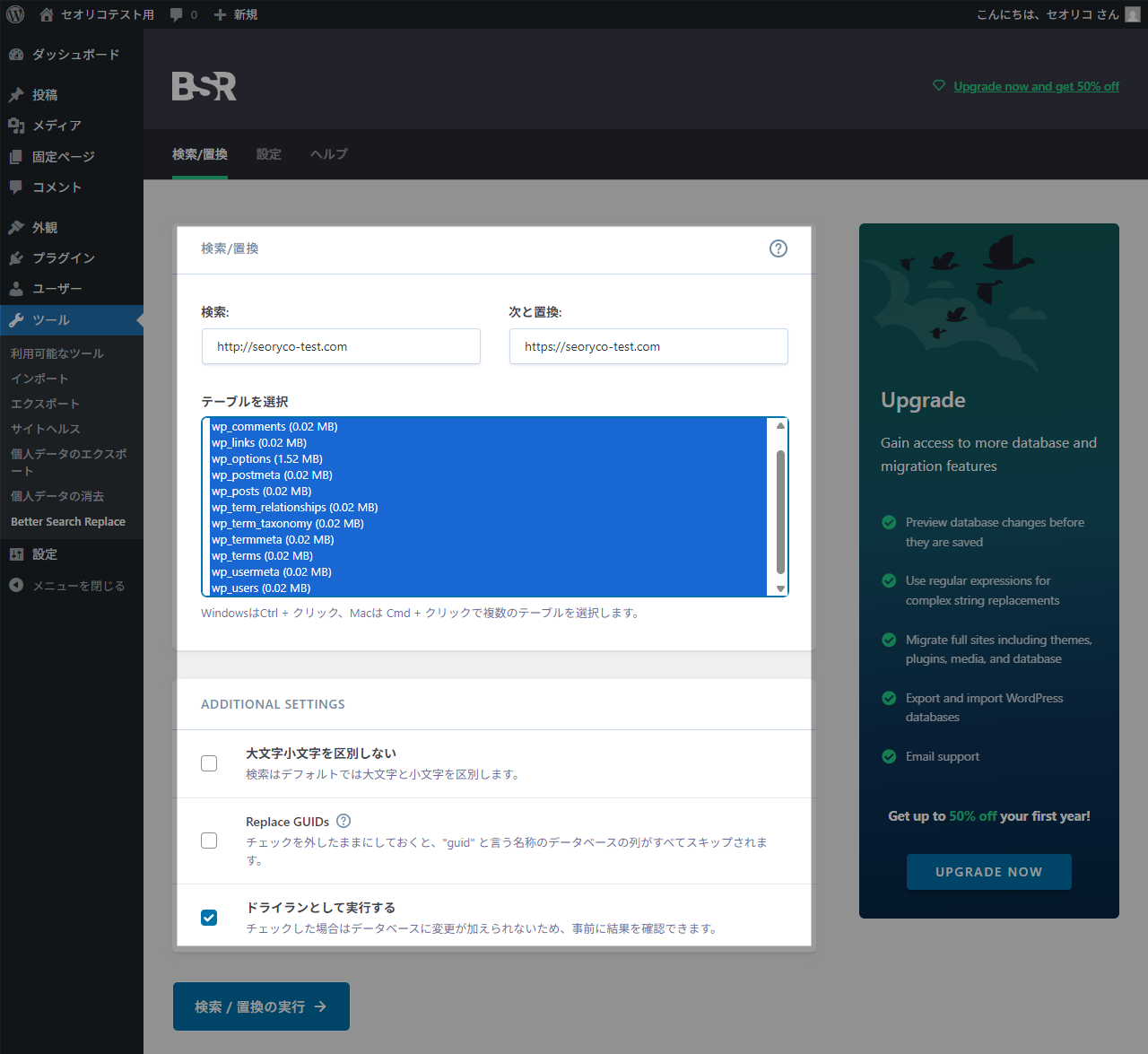Open the ヘルプ tab
The width and height of the screenshot is (1148, 1054).
coord(328,154)
